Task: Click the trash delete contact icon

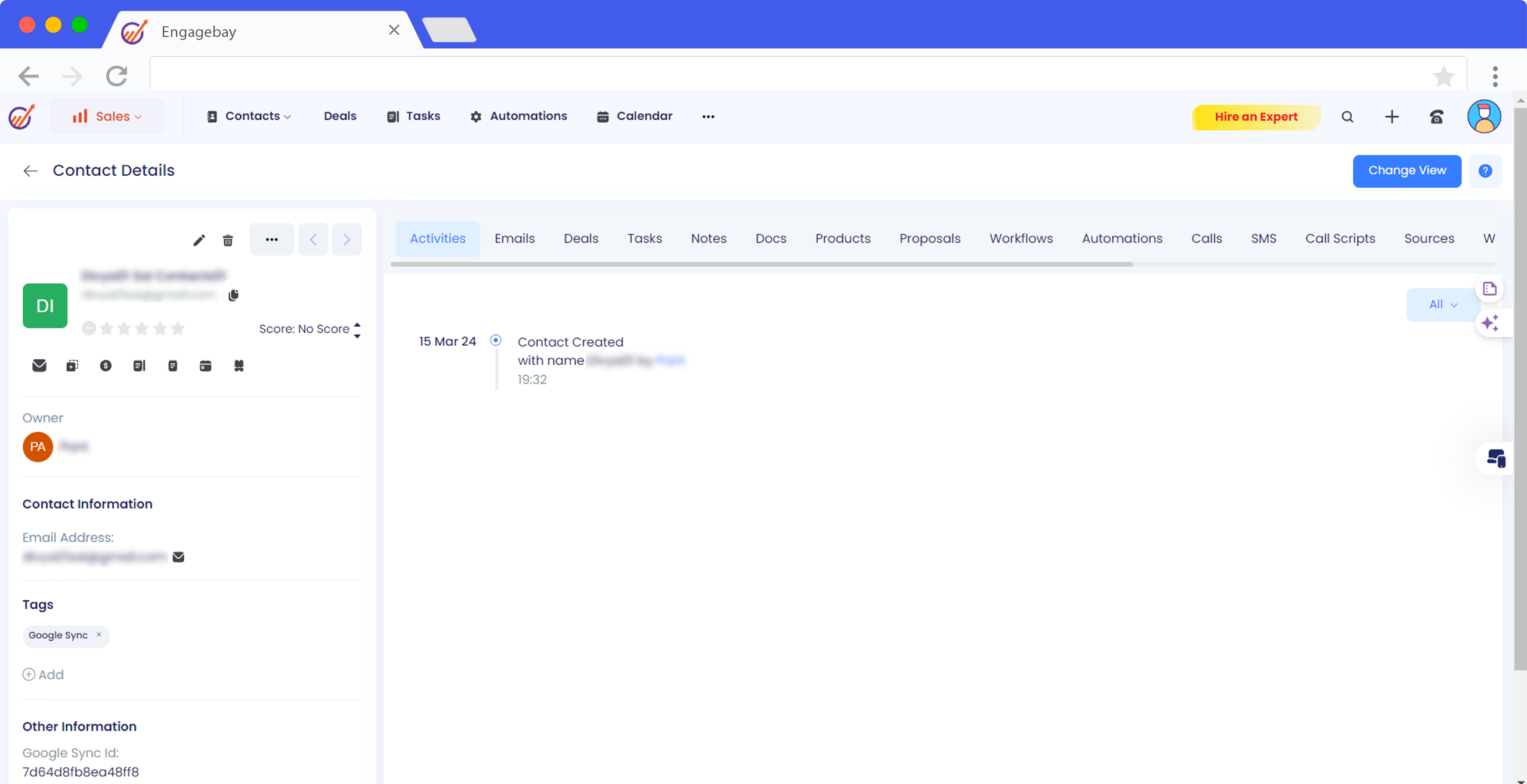Action: 228,240
